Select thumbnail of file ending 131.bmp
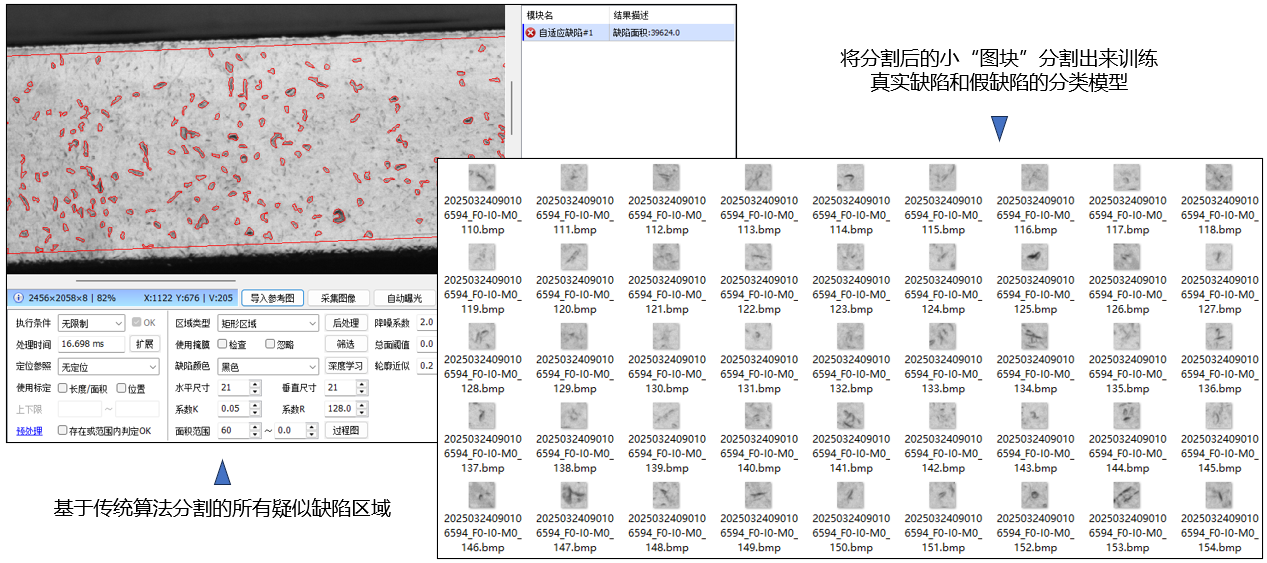This screenshot has width=1267, height=563. (x=758, y=336)
